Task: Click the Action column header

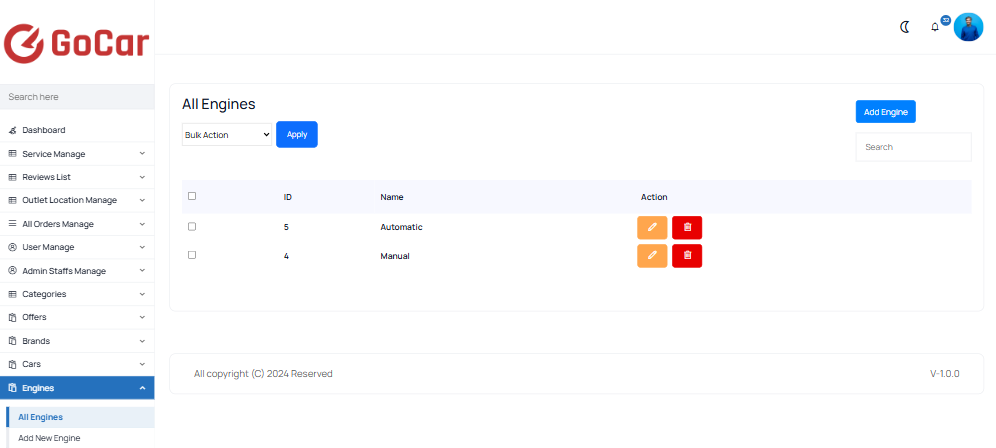Action: pyautogui.click(x=654, y=197)
